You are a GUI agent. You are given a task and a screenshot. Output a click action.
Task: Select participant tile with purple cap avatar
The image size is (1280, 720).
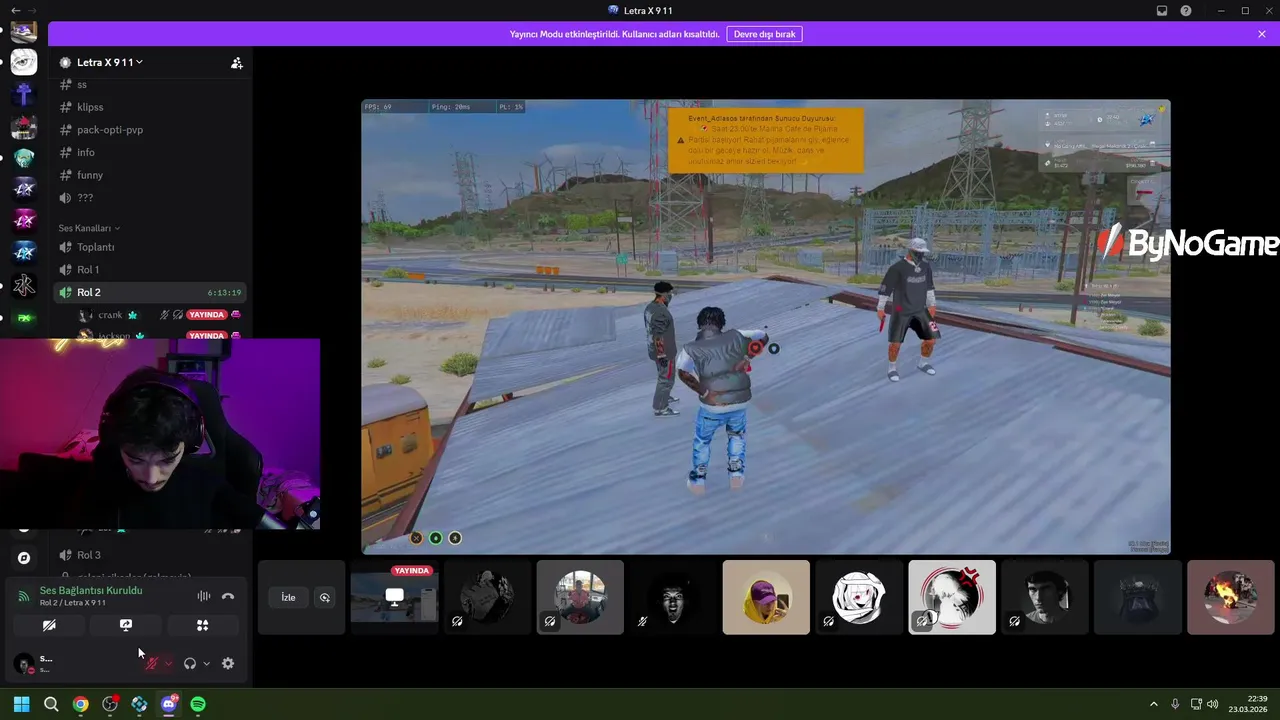click(766, 597)
